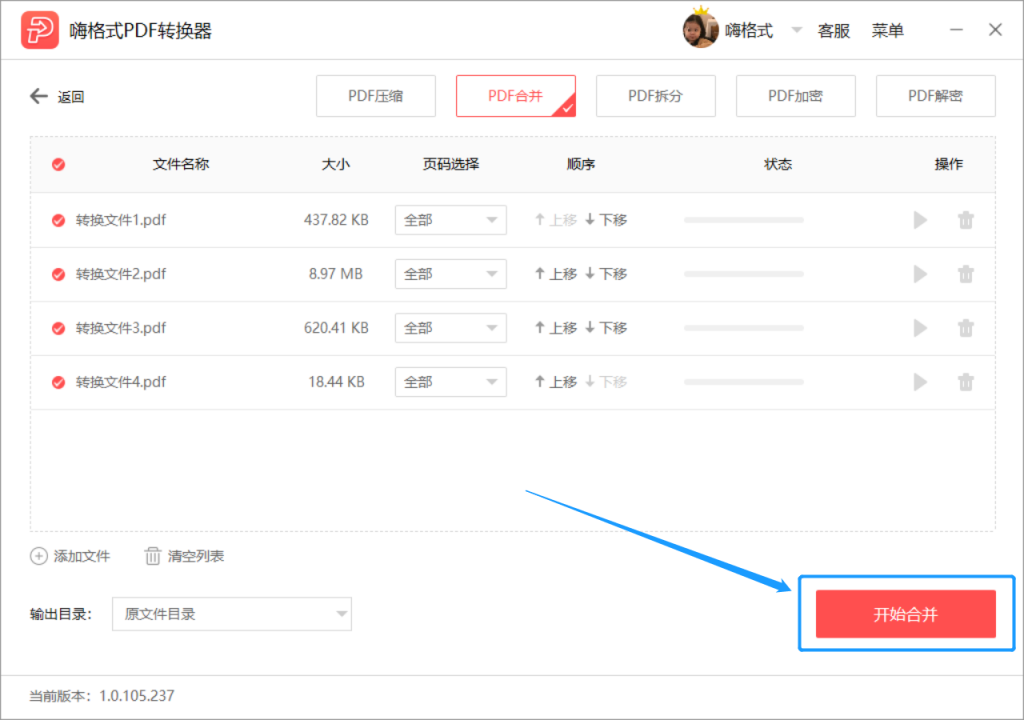Click the progress bar of 转换文件4.pdf
The image size is (1024, 720).
(744, 382)
